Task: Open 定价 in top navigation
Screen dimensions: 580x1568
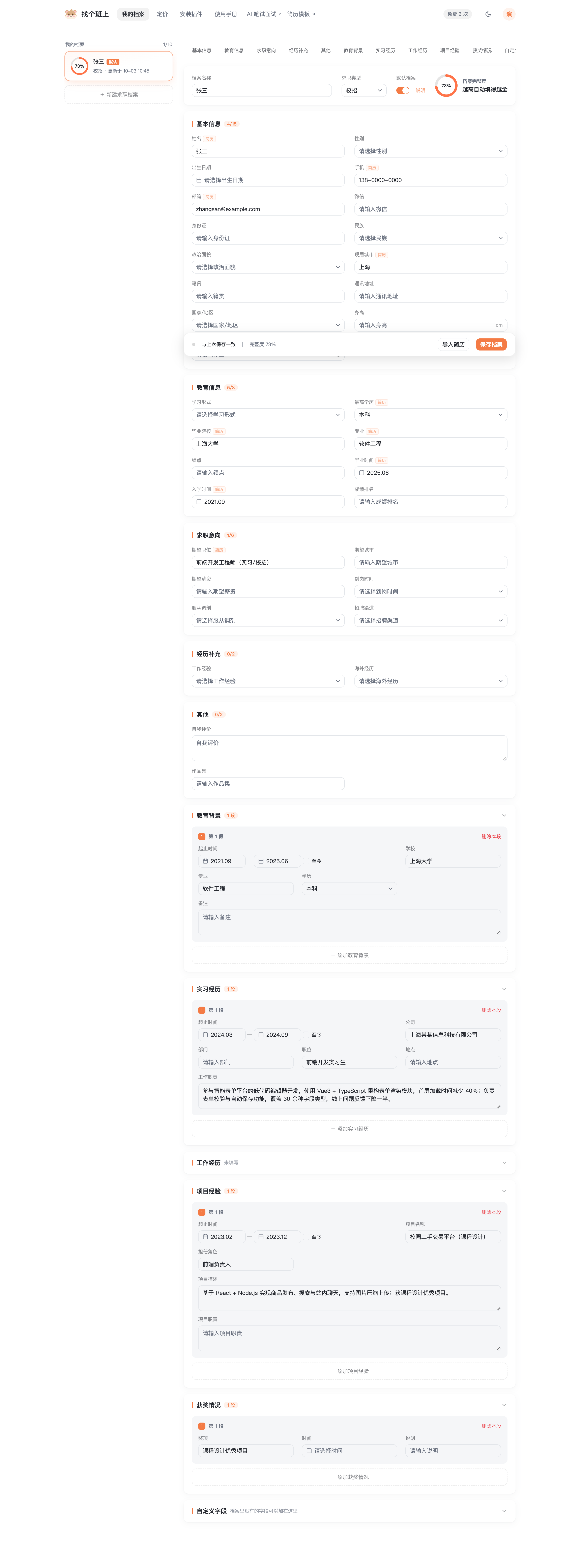Action: click(x=162, y=14)
